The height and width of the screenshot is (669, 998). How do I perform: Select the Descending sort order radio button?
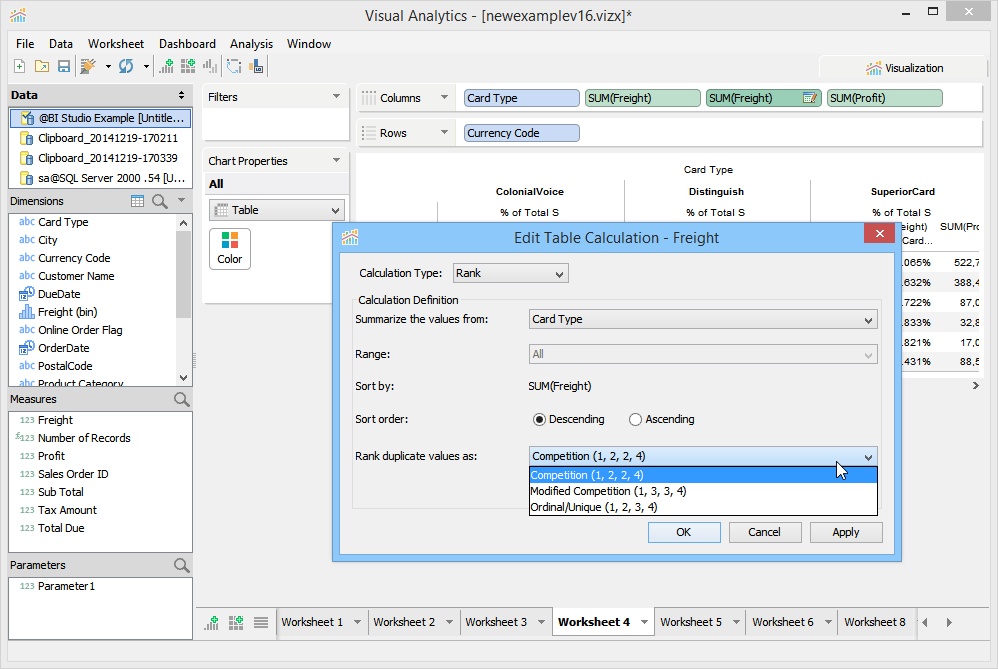click(x=540, y=419)
